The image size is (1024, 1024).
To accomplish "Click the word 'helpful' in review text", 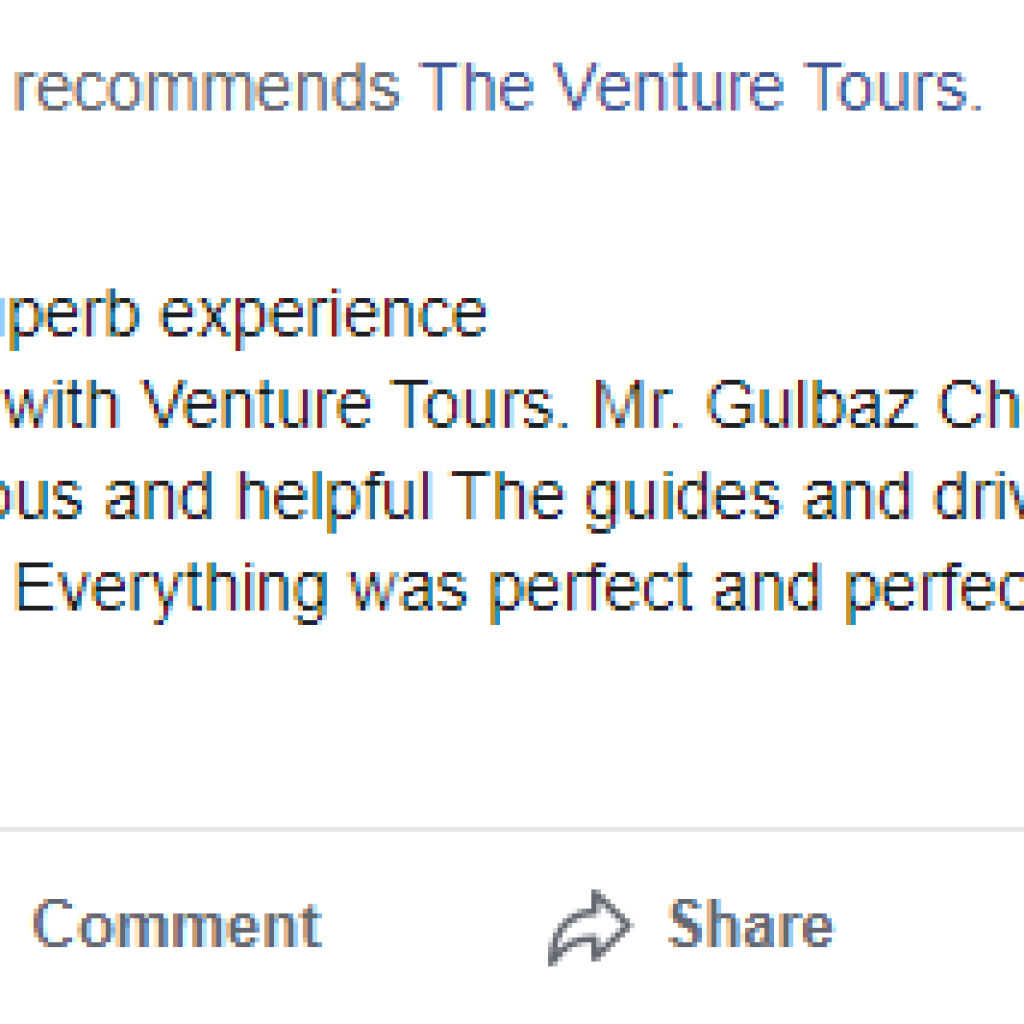I will click(334, 500).
